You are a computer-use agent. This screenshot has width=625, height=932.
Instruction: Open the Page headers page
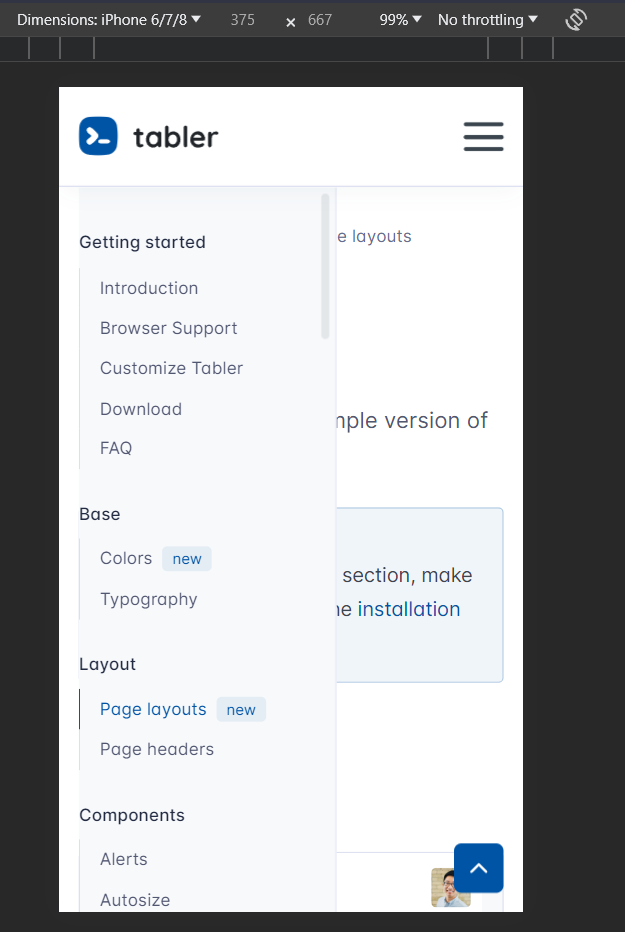point(157,749)
